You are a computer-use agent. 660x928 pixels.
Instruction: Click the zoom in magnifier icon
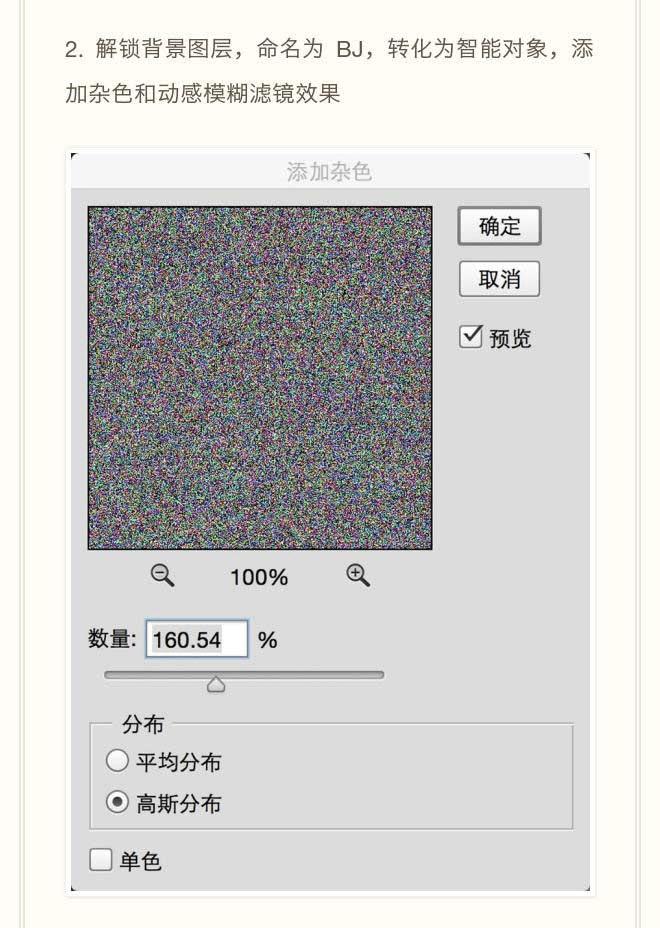358,575
